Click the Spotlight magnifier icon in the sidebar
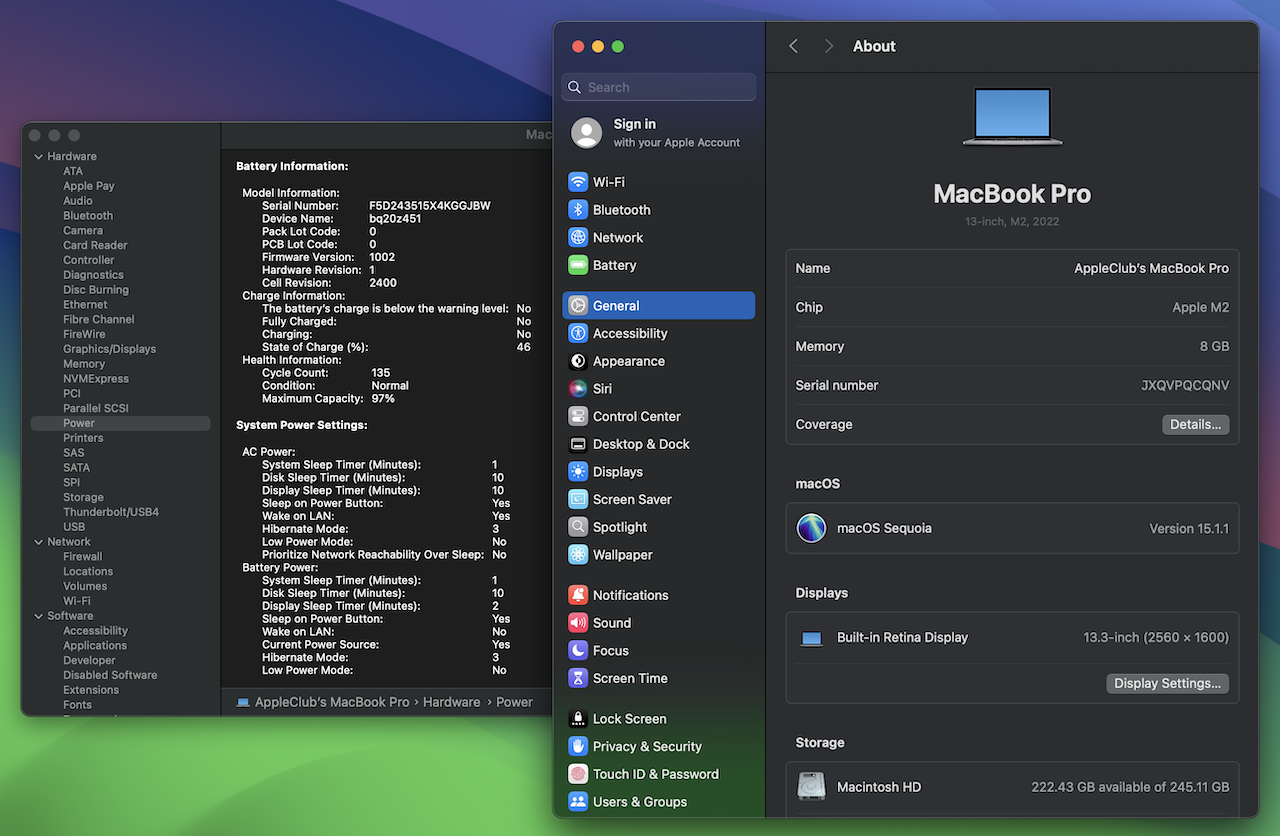Screen dimensions: 1280x836 click(x=578, y=527)
